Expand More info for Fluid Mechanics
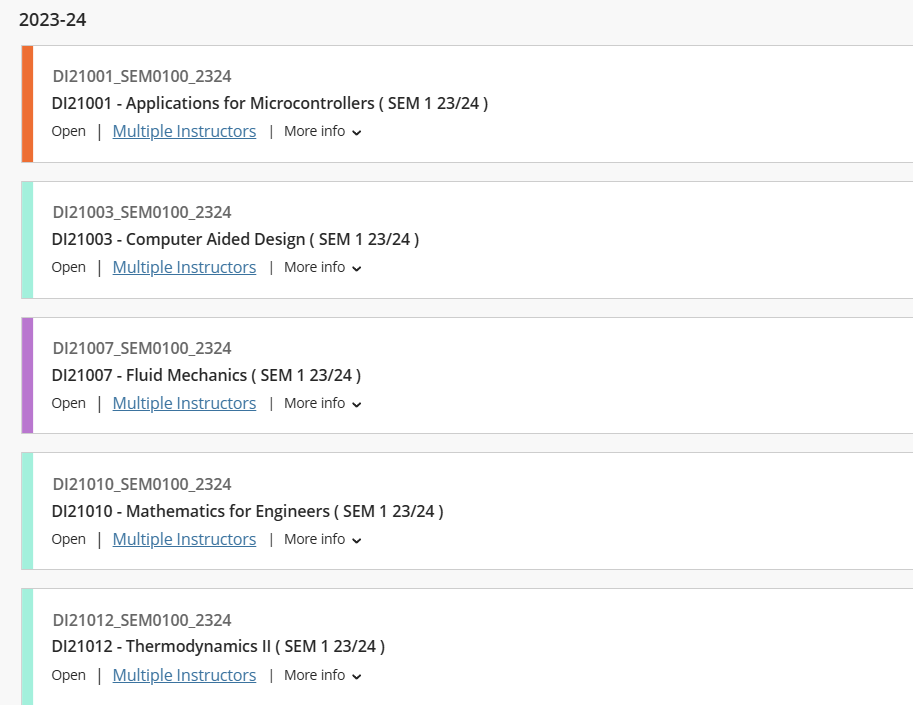This screenshot has width=913, height=705. click(x=322, y=403)
